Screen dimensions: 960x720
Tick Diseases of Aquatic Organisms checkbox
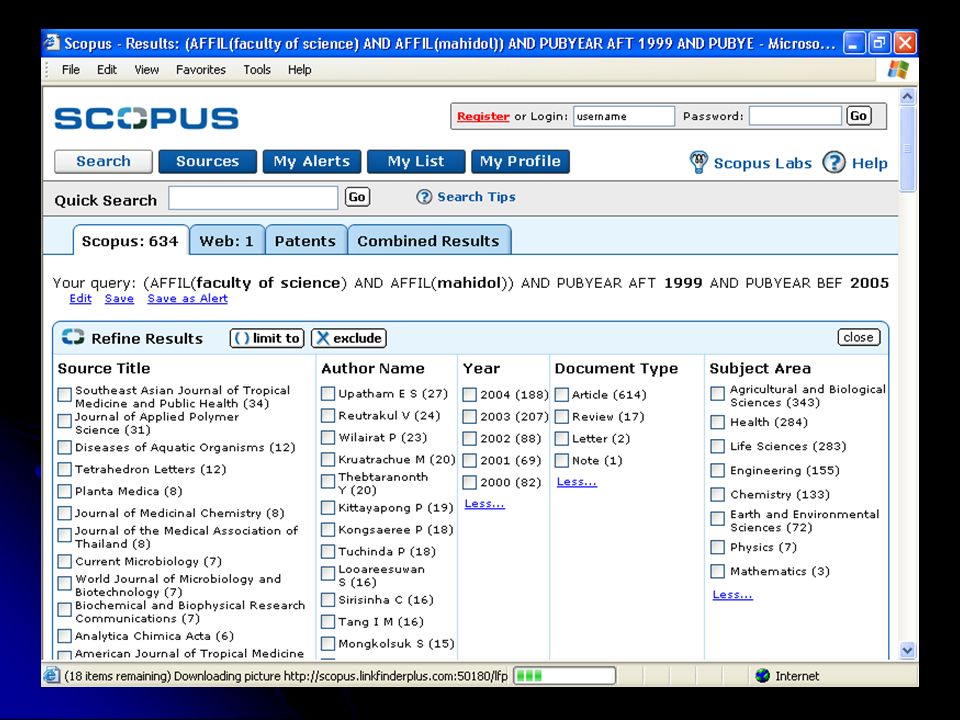click(x=64, y=447)
